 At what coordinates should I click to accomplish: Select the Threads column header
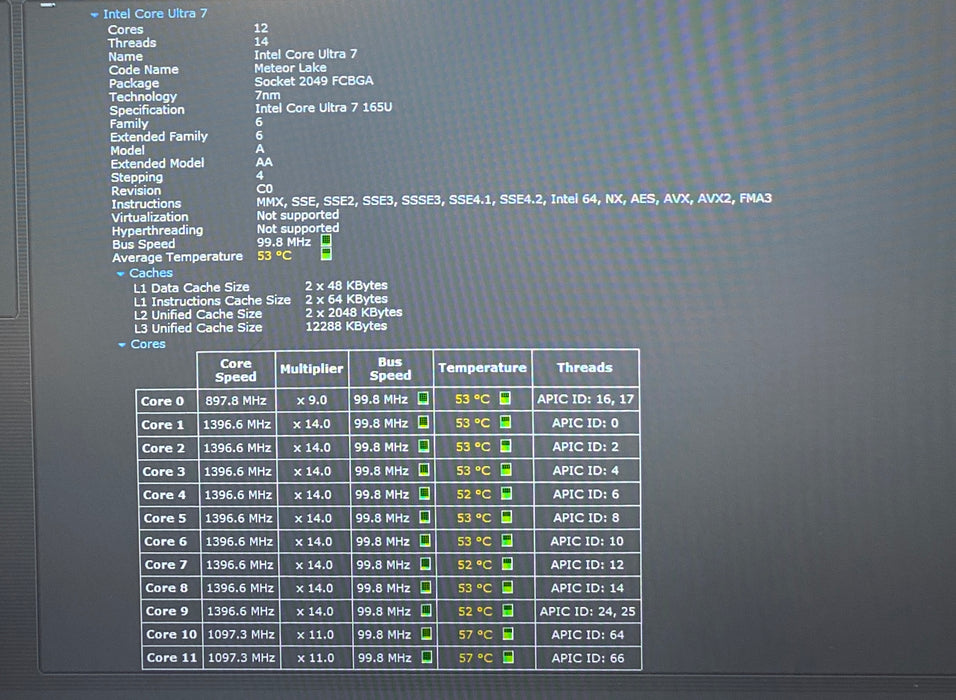point(585,368)
